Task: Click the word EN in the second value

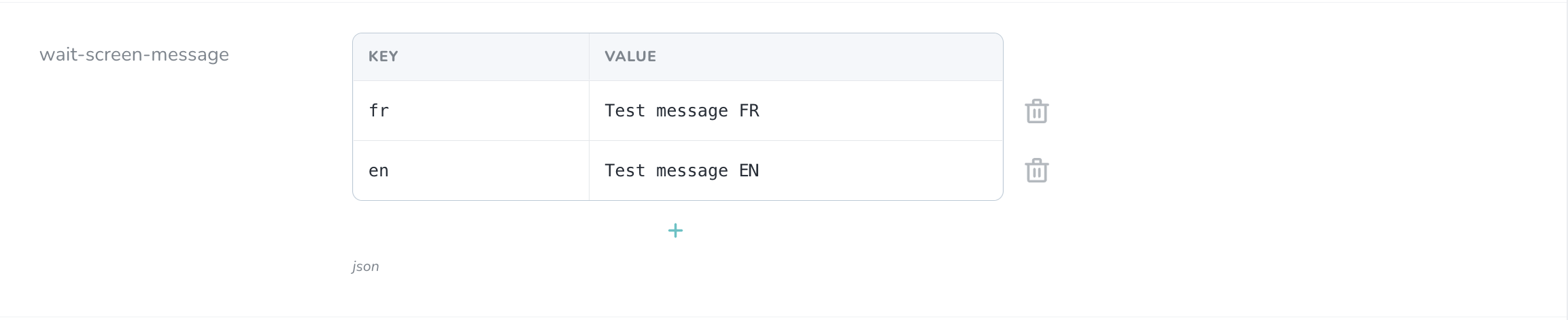Action: pos(749,171)
